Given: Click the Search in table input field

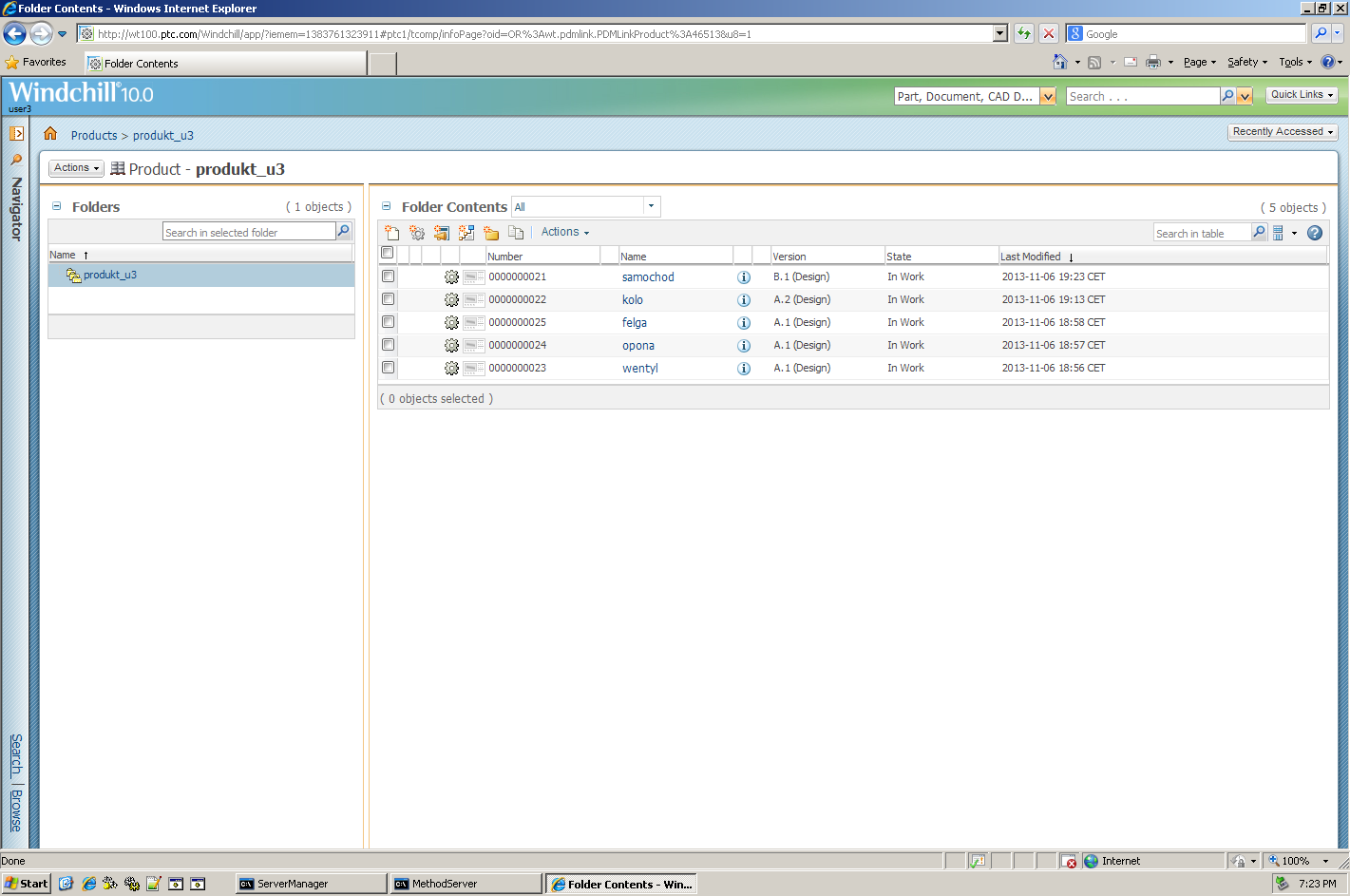Looking at the screenshot, I should tap(1202, 233).
